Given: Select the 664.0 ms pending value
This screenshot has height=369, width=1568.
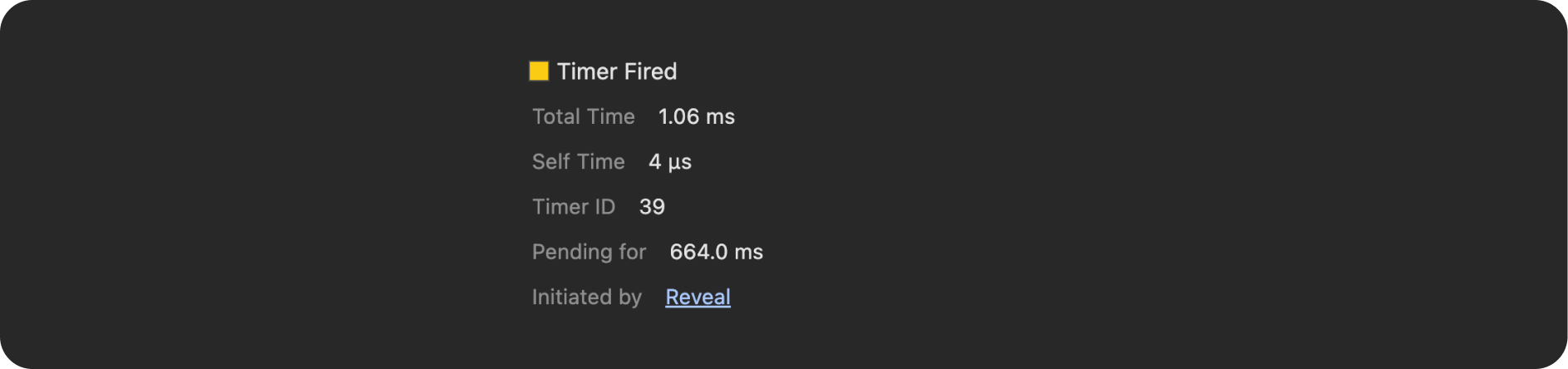Looking at the screenshot, I should [716, 252].
